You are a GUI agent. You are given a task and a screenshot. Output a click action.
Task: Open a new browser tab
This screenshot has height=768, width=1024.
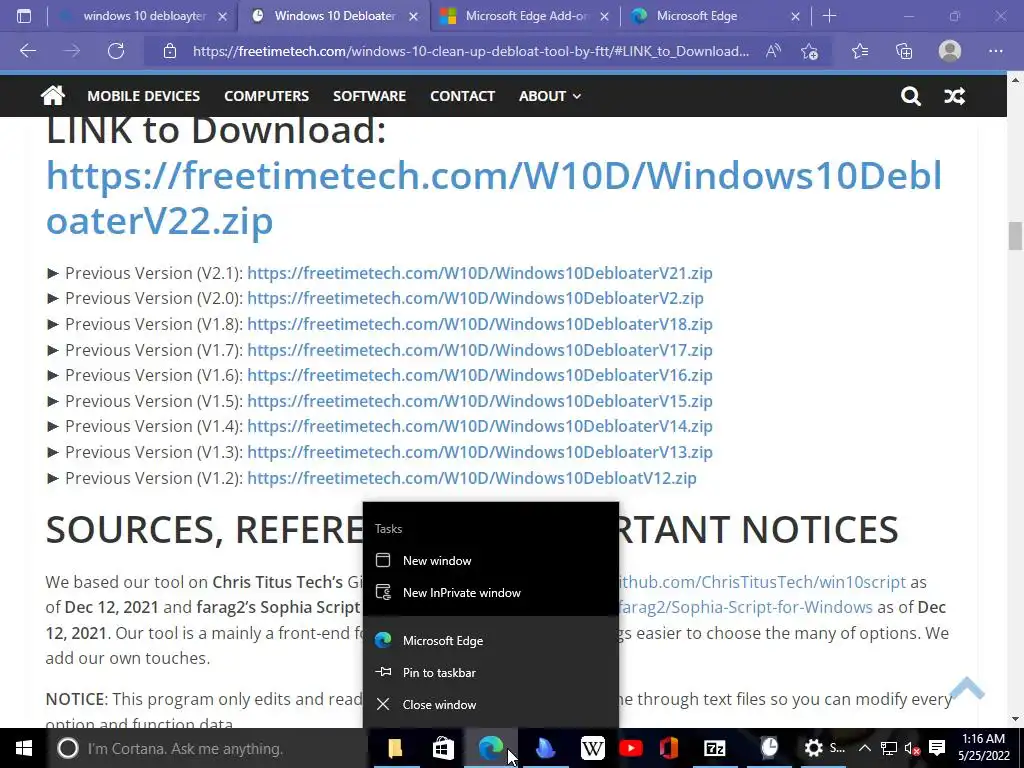(x=829, y=16)
